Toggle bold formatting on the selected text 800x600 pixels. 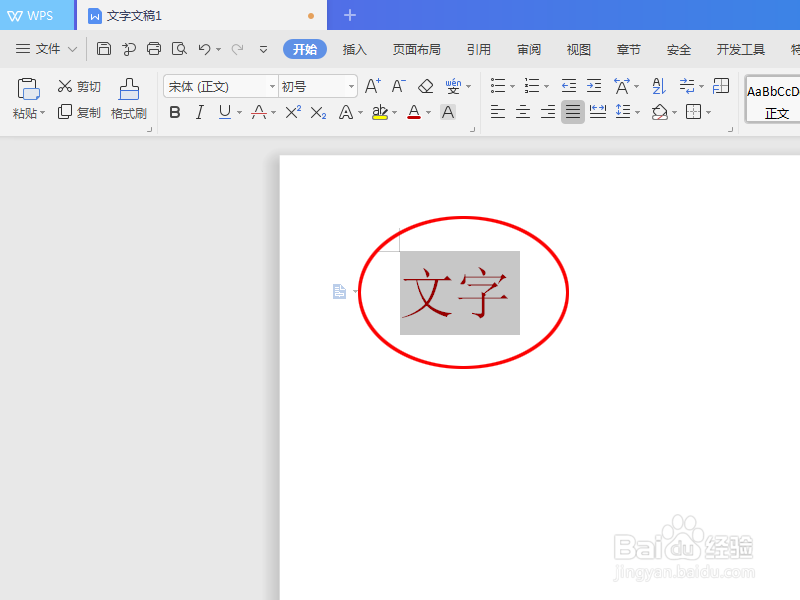(174, 112)
